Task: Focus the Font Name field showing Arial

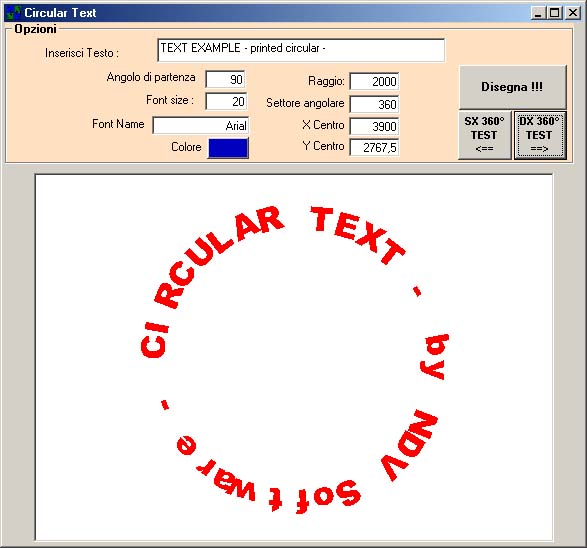Action: click(x=201, y=125)
